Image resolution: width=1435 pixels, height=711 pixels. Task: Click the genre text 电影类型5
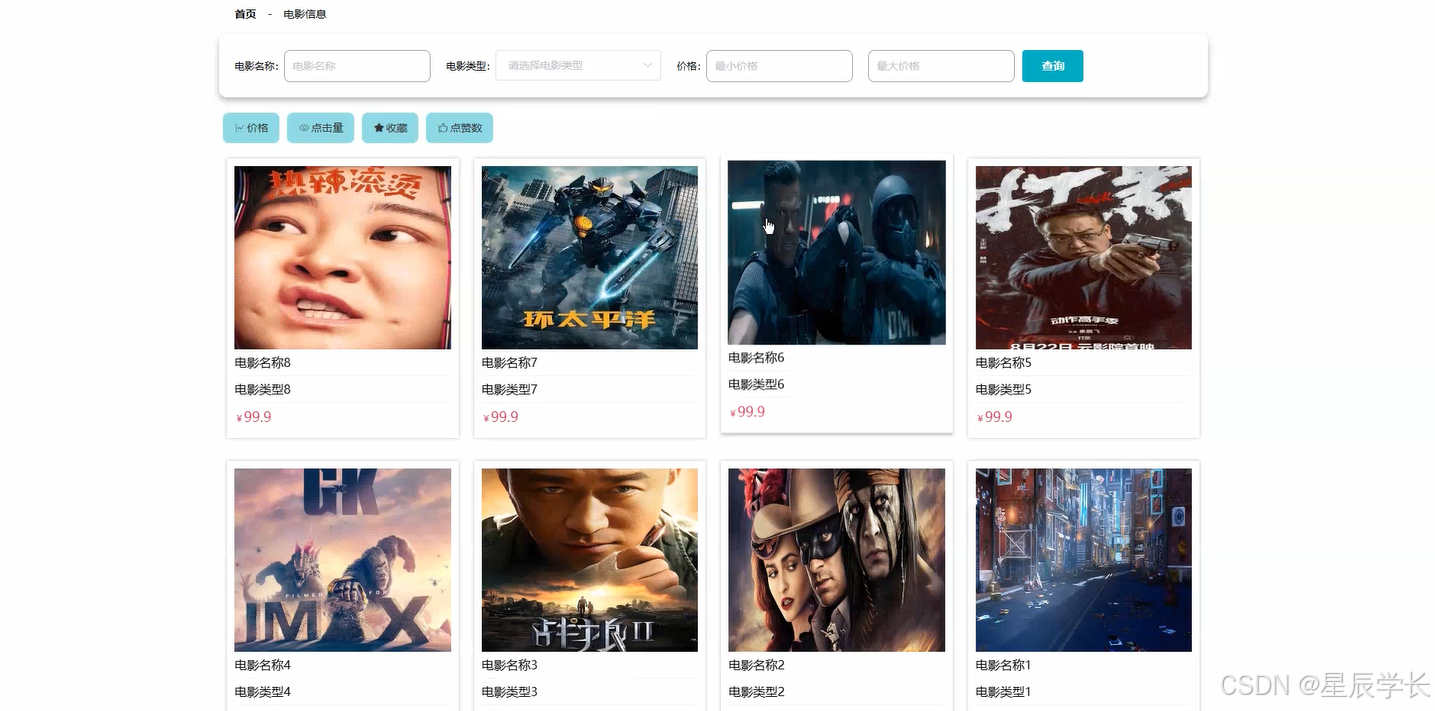coord(1004,390)
